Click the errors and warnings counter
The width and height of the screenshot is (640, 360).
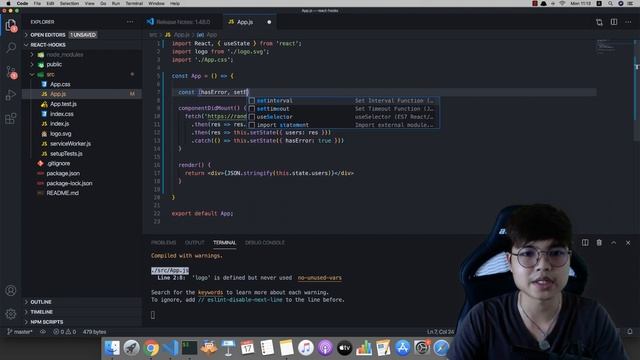coord(64,332)
